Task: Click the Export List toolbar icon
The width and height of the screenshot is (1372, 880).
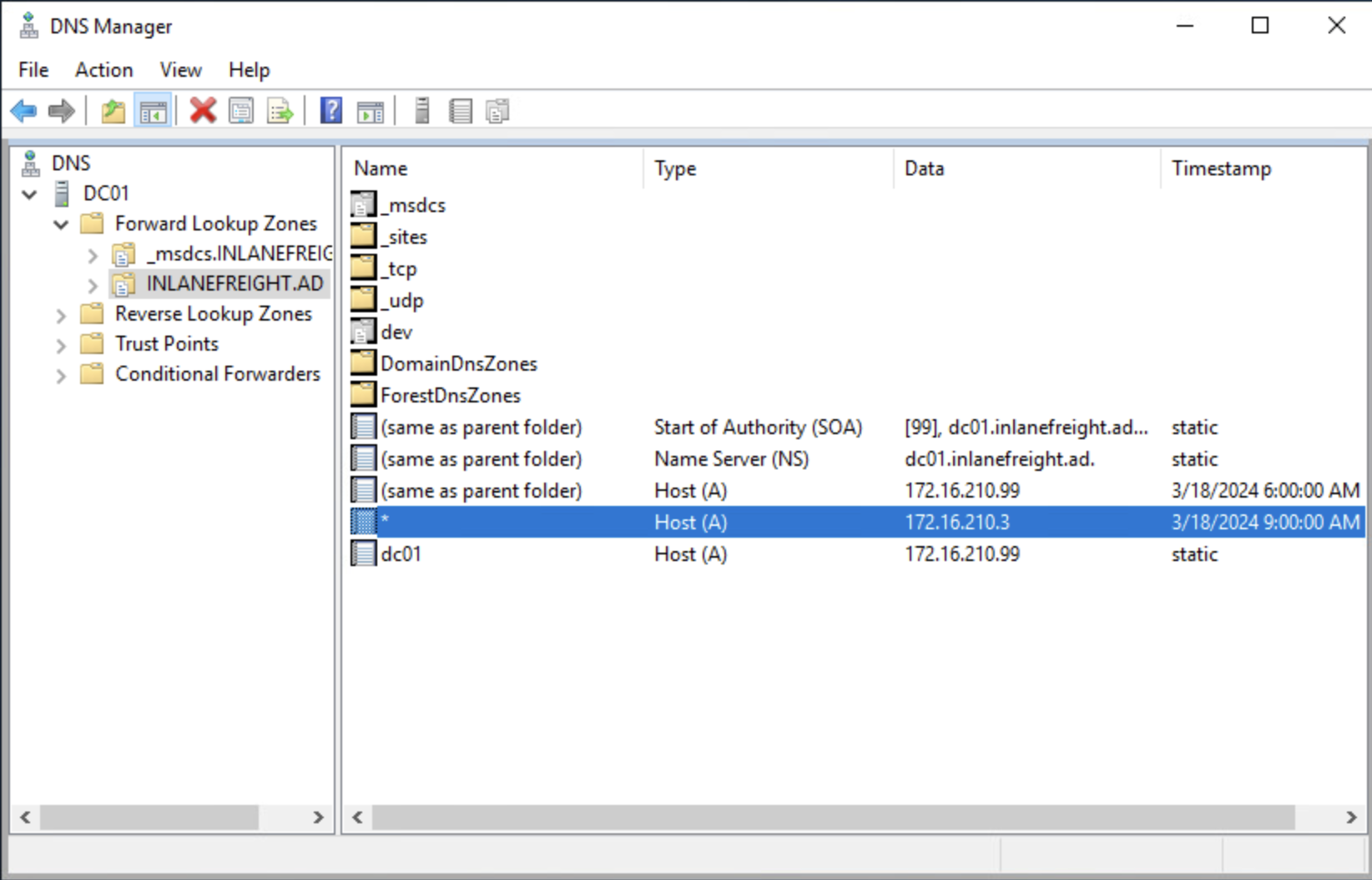Action: (x=280, y=110)
